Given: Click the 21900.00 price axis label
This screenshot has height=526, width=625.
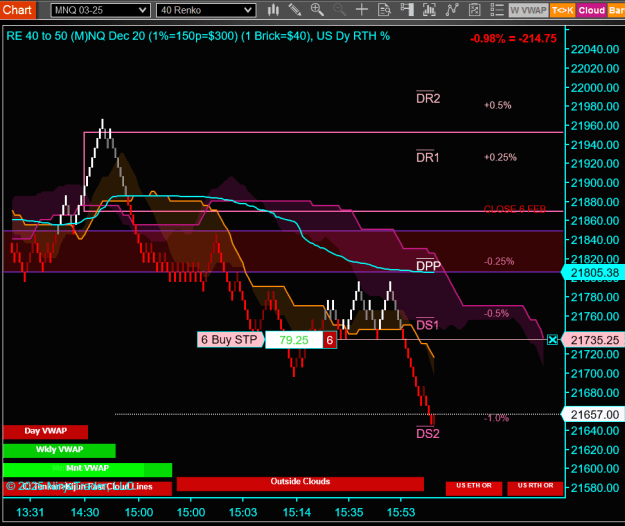Looking at the screenshot, I should tap(595, 183).
